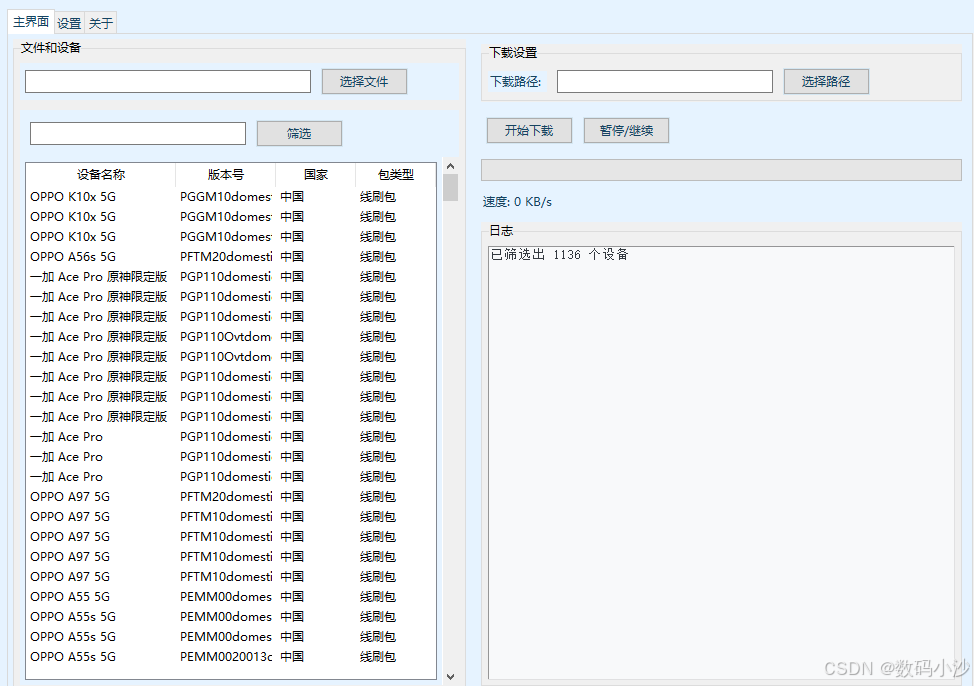Switch to the 主界面 tab
974x686 pixels.
coord(31,22)
